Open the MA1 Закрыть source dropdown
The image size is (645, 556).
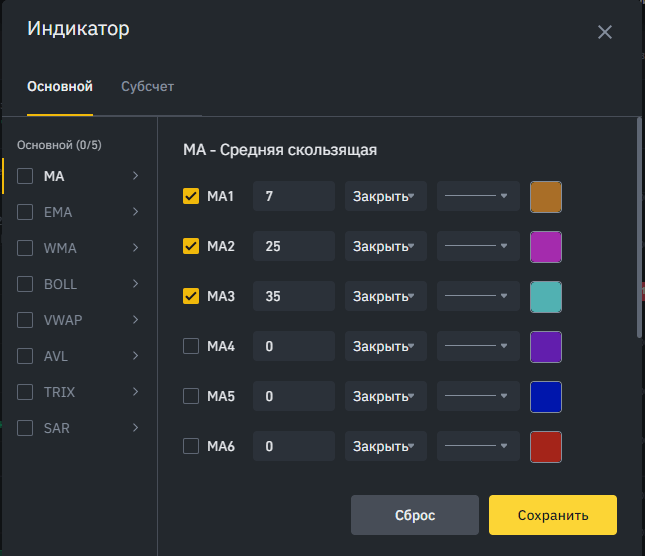pyautogui.click(x=385, y=196)
